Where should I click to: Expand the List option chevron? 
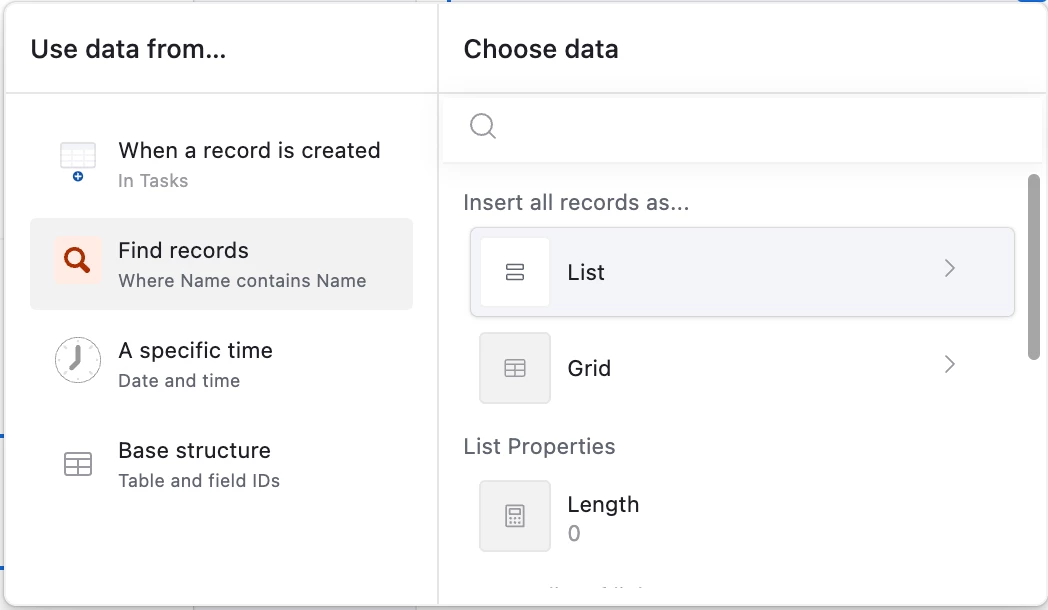(x=950, y=269)
